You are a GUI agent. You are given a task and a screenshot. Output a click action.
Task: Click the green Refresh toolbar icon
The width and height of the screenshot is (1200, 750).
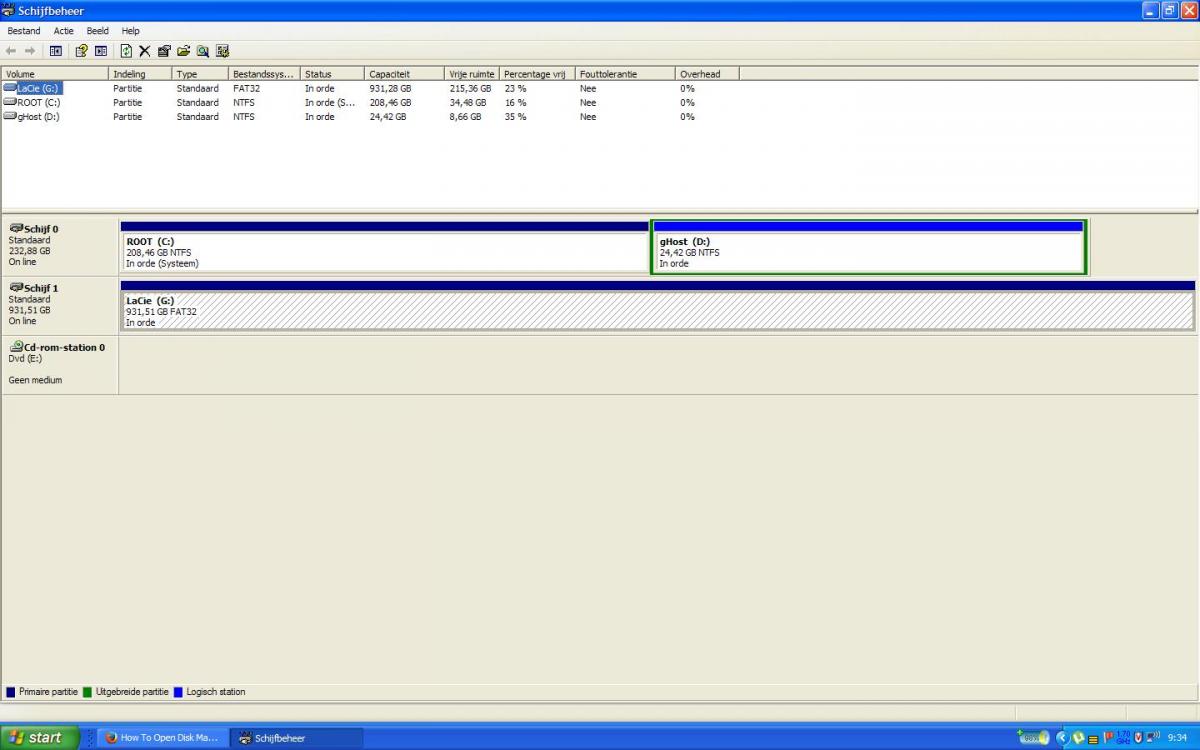(126, 51)
